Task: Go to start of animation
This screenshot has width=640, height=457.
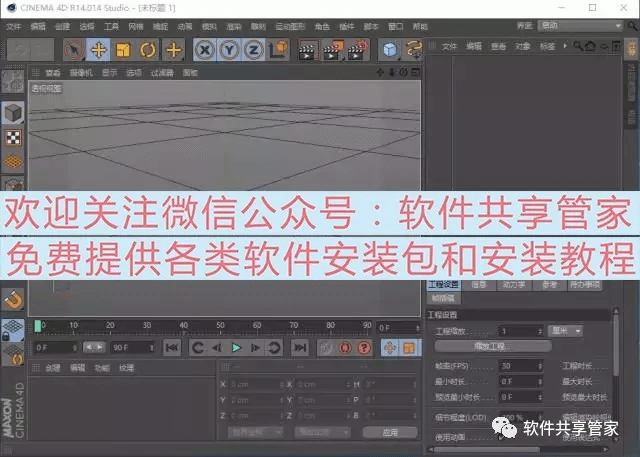Action: tap(172, 348)
